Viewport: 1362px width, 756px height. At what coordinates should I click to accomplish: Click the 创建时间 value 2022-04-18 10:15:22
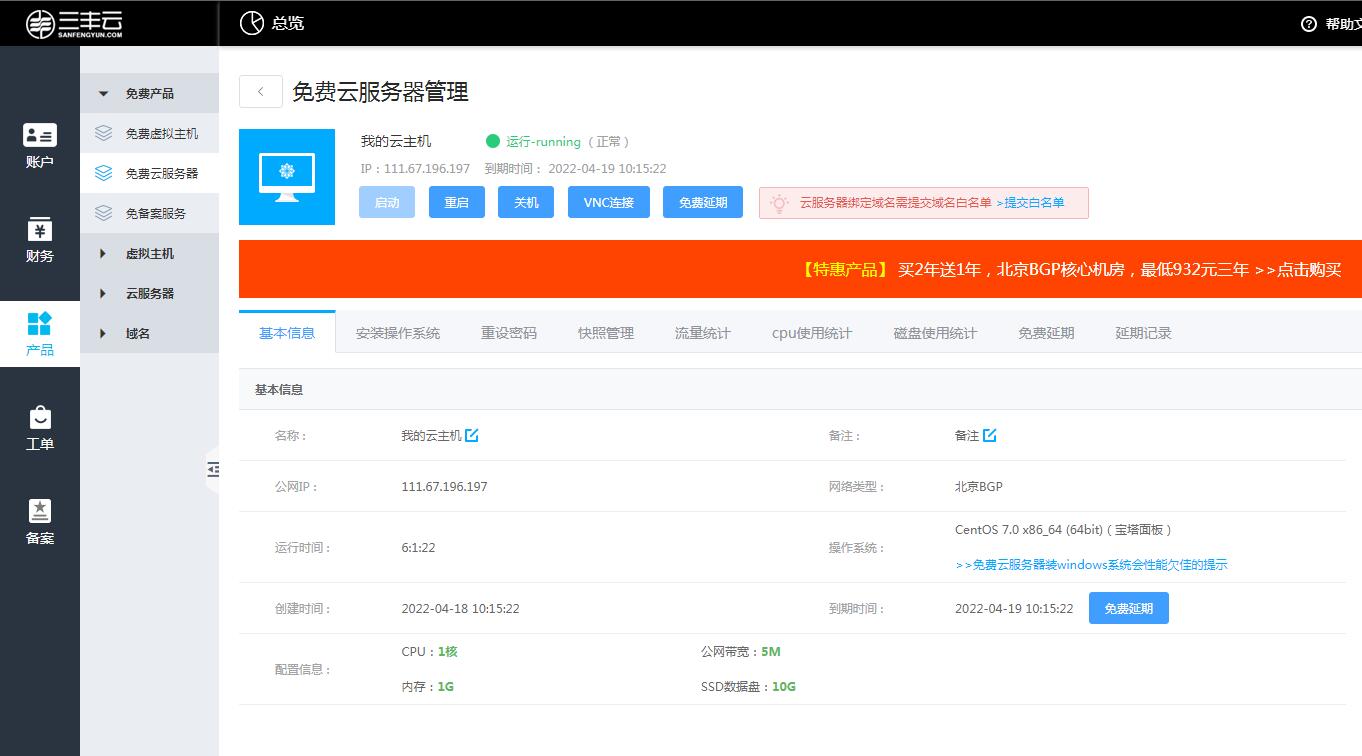tap(460, 609)
